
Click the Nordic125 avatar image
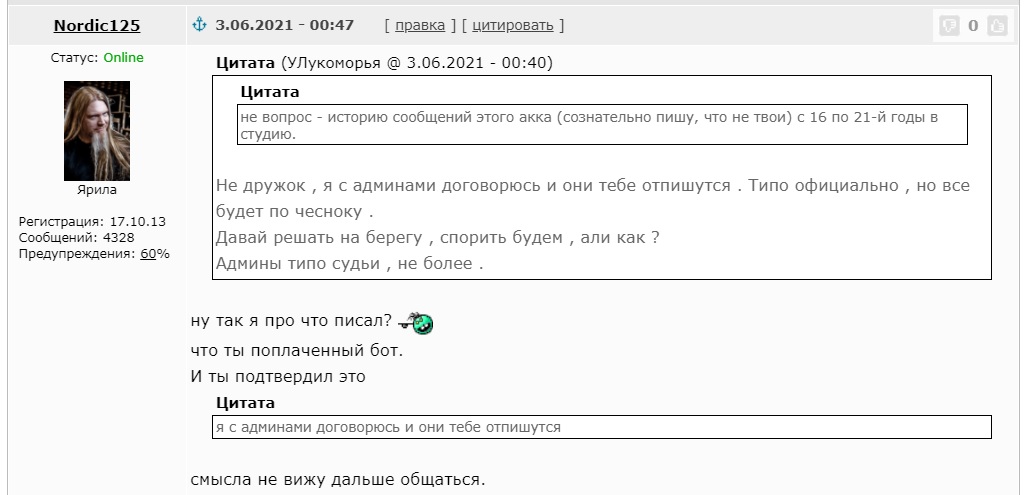tap(97, 131)
